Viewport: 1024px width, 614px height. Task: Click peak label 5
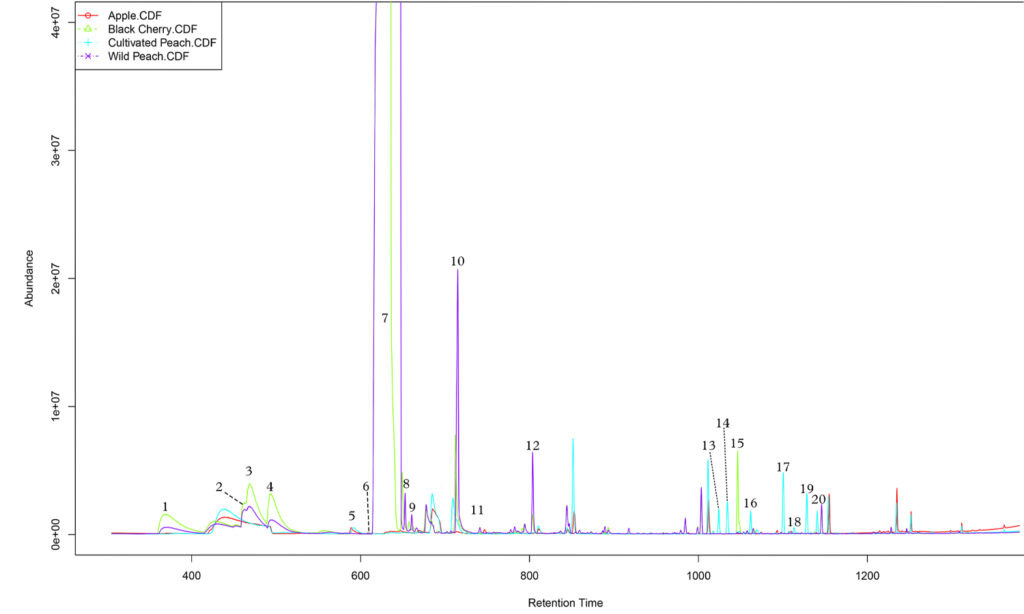(x=352, y=516)
